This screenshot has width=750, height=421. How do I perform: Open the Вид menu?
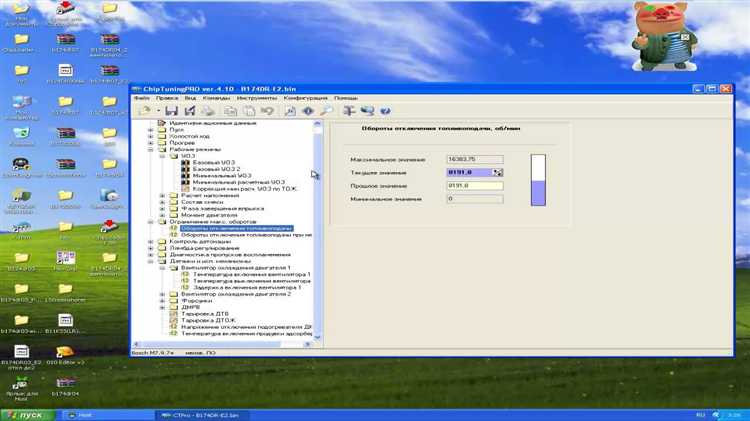[x=190, y=98]
